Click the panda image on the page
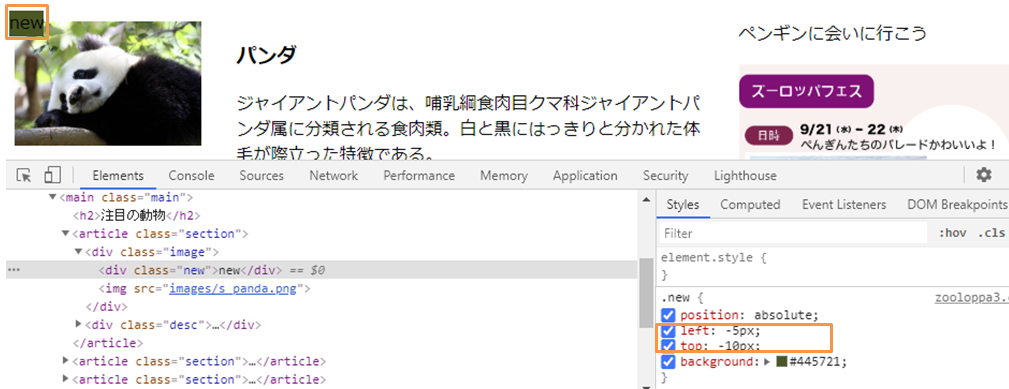This screenshot has height=389, width=1009. point(108,84)
